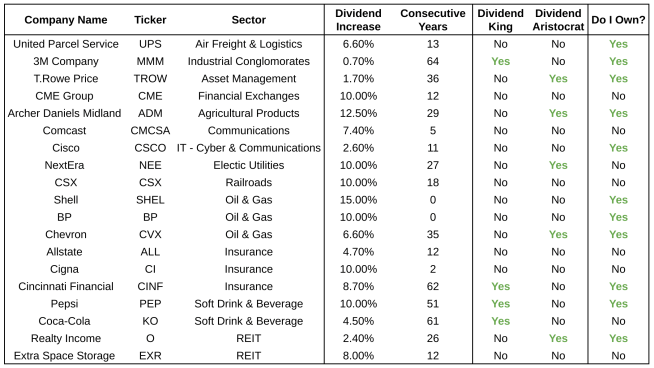654x368 pixels.
Task: Select the Dividend Increase header cell
Action: (x=358, y=20)
